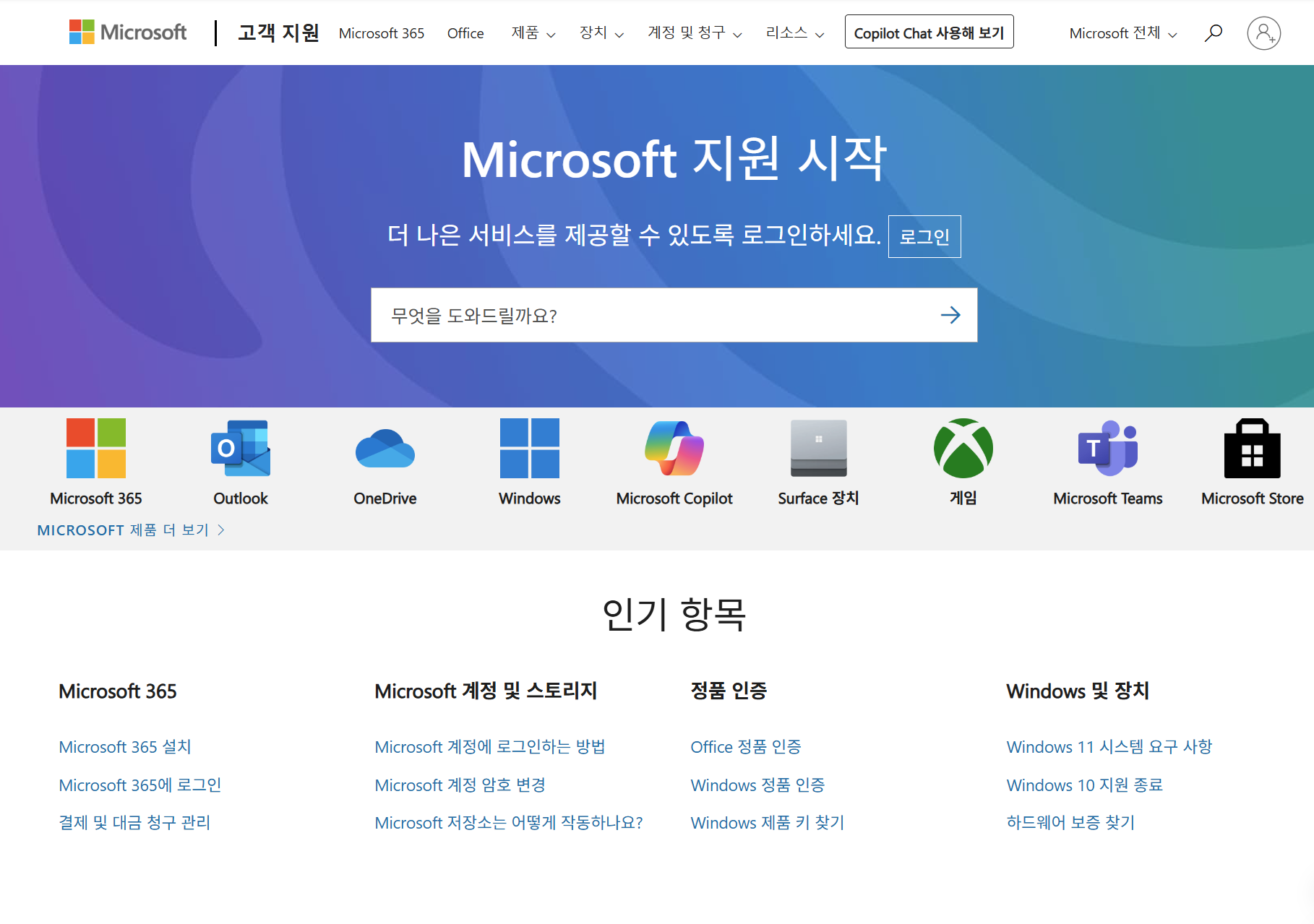1314x924 pixels.
Task: Click the Microsoft logo in header
Action: [x=128, y=33]
